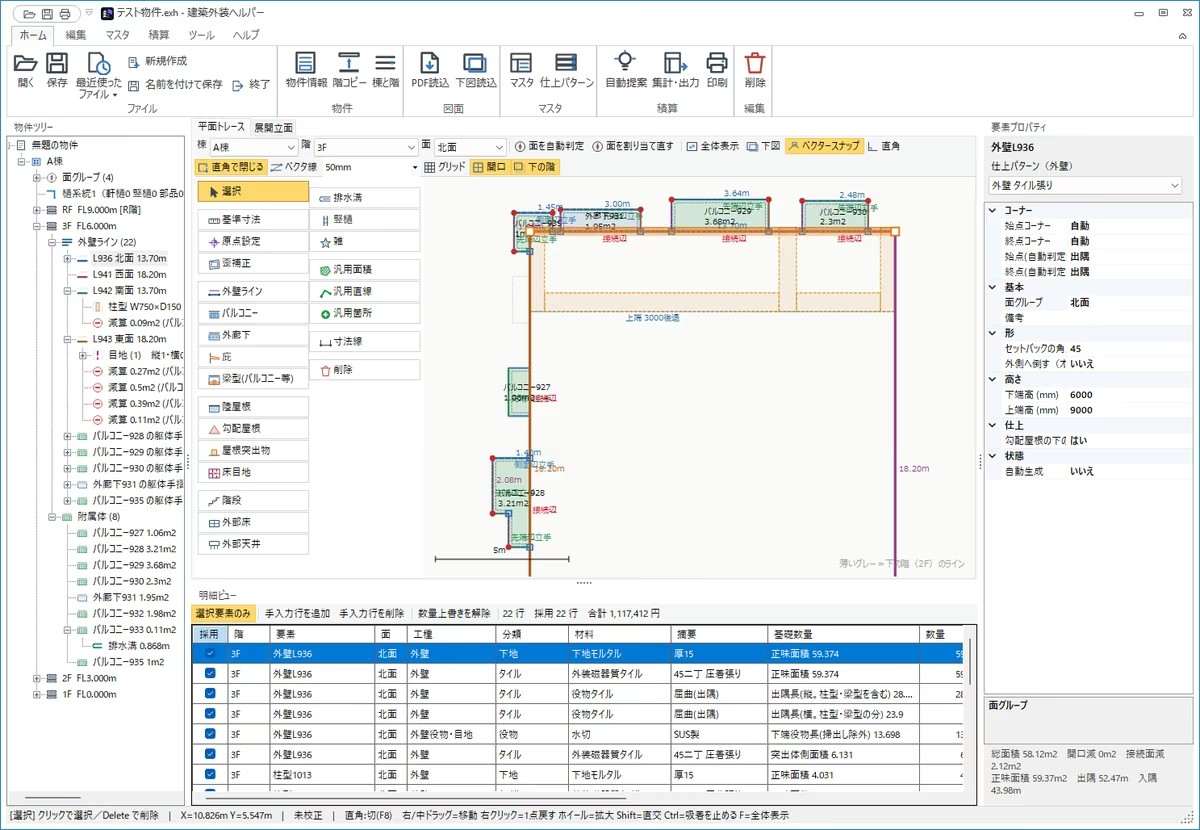The width and height of the screenshot is (1200, 830).
Task: Toggle the 下の階 overlay
Action: [535, 167]
